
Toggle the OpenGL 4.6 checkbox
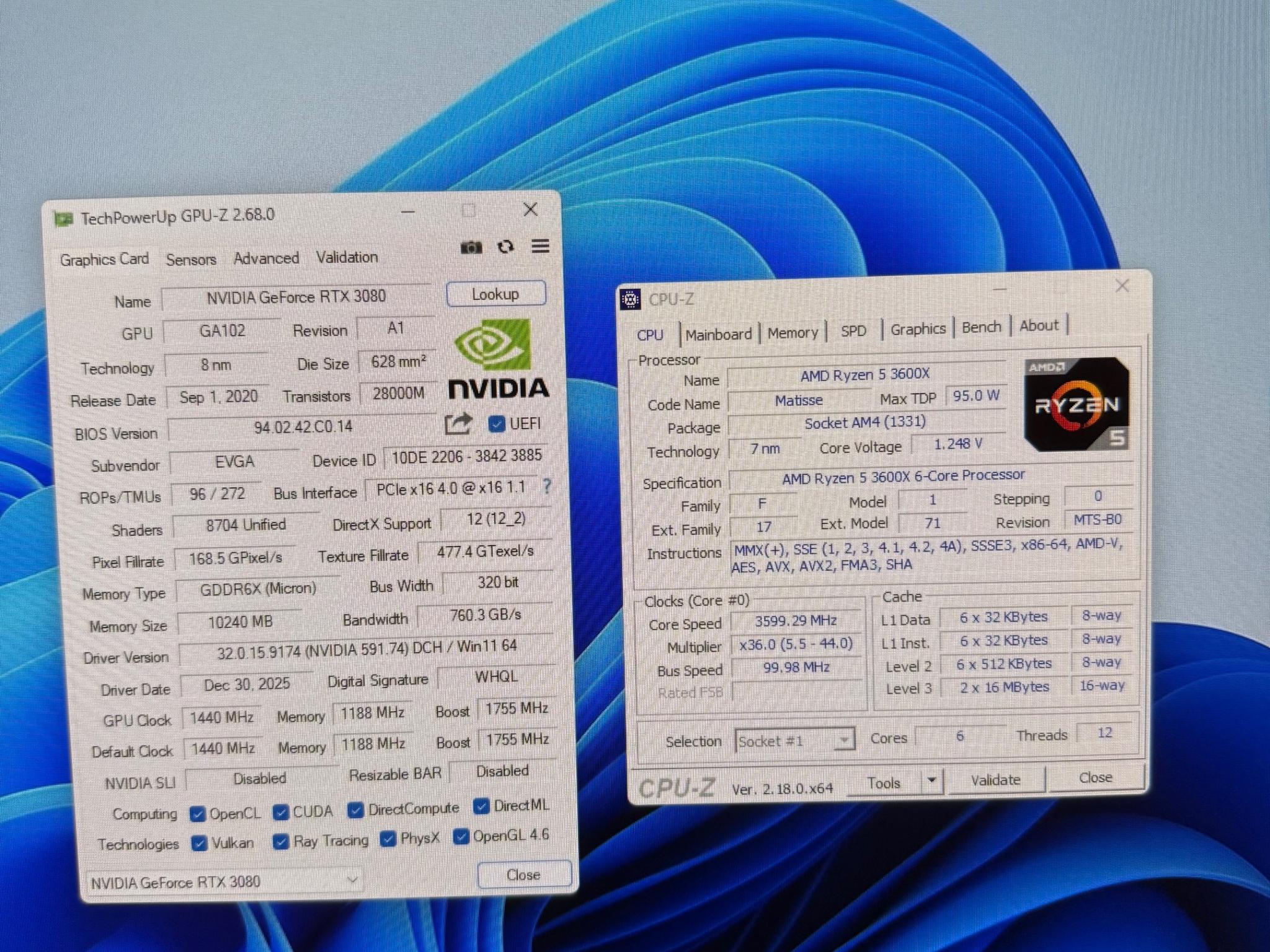tap(461, 837)
